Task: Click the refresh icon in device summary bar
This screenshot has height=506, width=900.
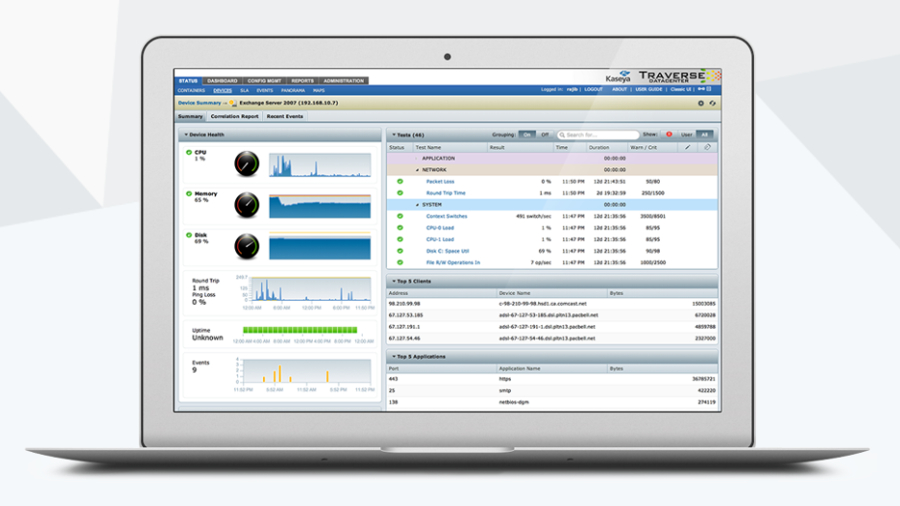Action: (712, 103)
